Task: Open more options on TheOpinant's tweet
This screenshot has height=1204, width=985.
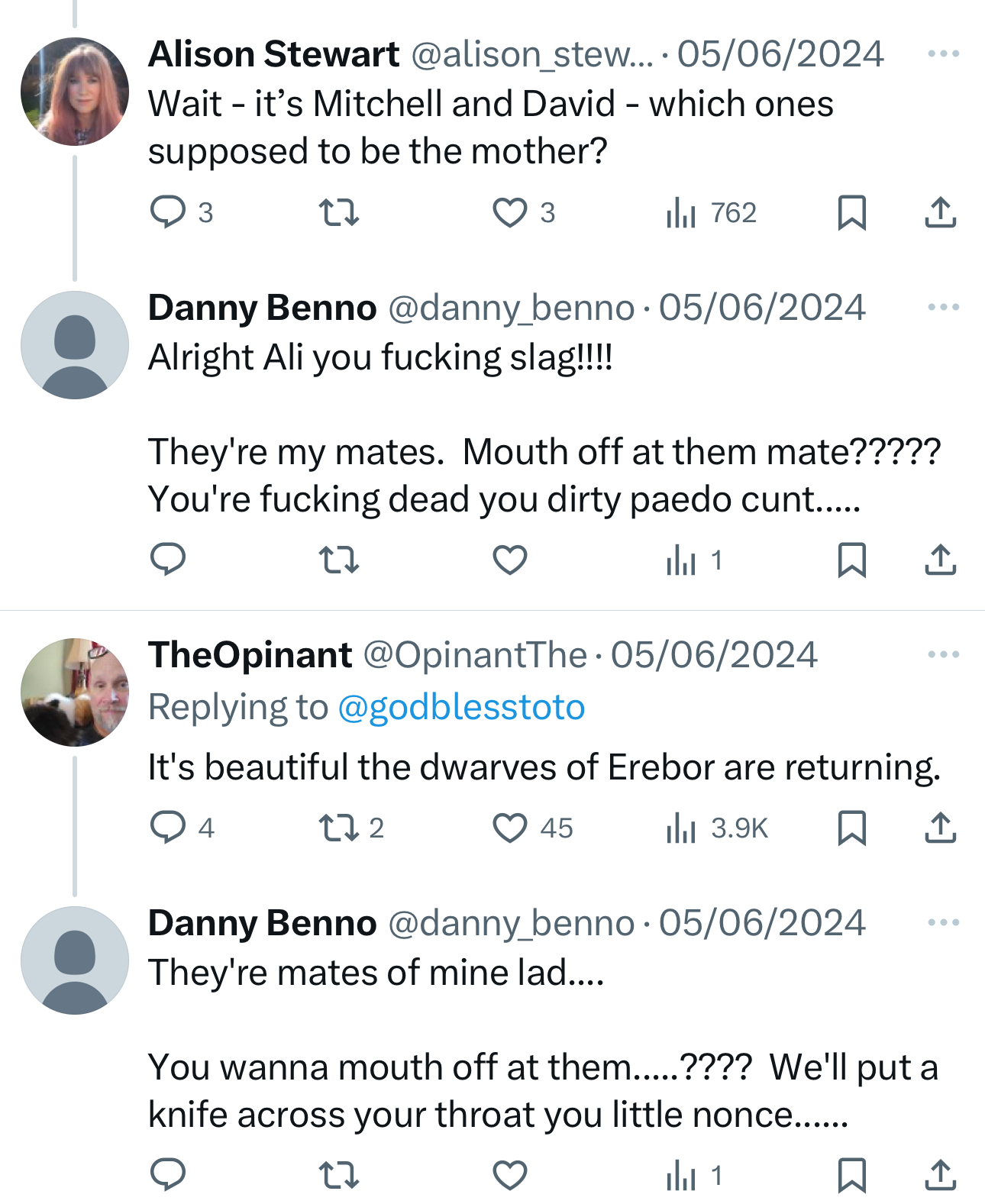Action: pos(943,654)
